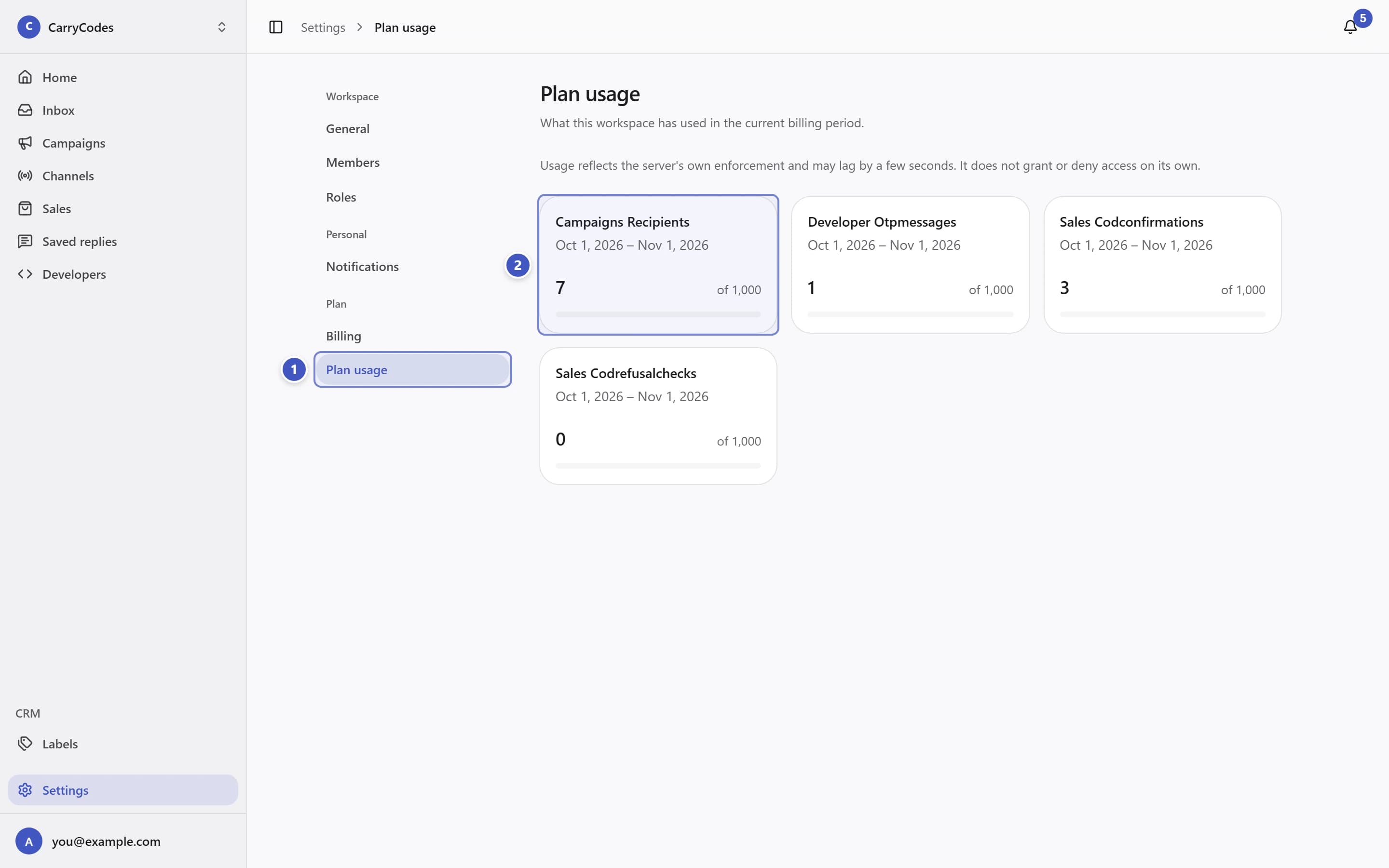This screenshot has width=1389, height=868.
Task: Select Plan usage in settings menu
Action: click(x=413, y=370)
